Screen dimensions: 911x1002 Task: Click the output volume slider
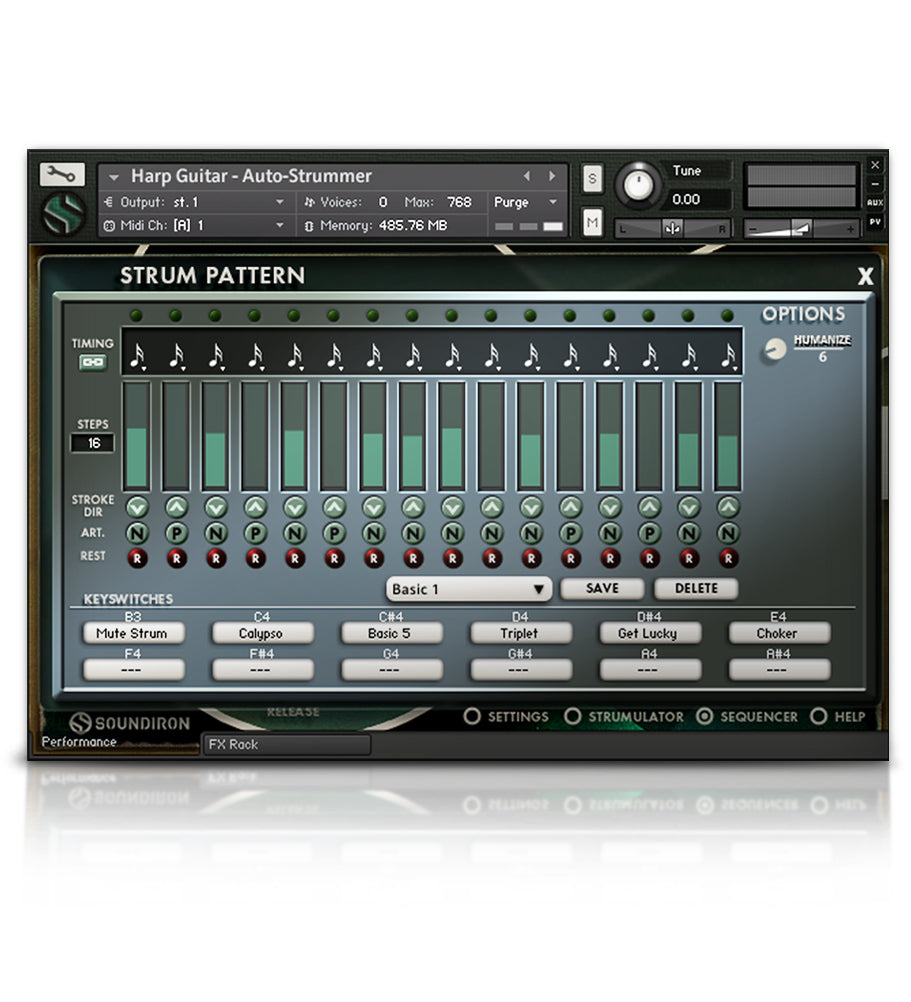point(802,228)
